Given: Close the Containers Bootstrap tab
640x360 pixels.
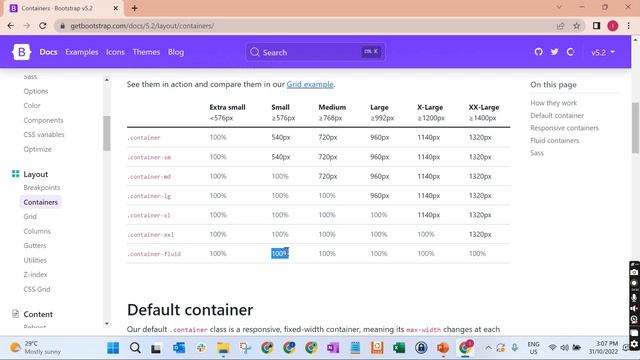Looking at the screenshot, I should (116, 8).
